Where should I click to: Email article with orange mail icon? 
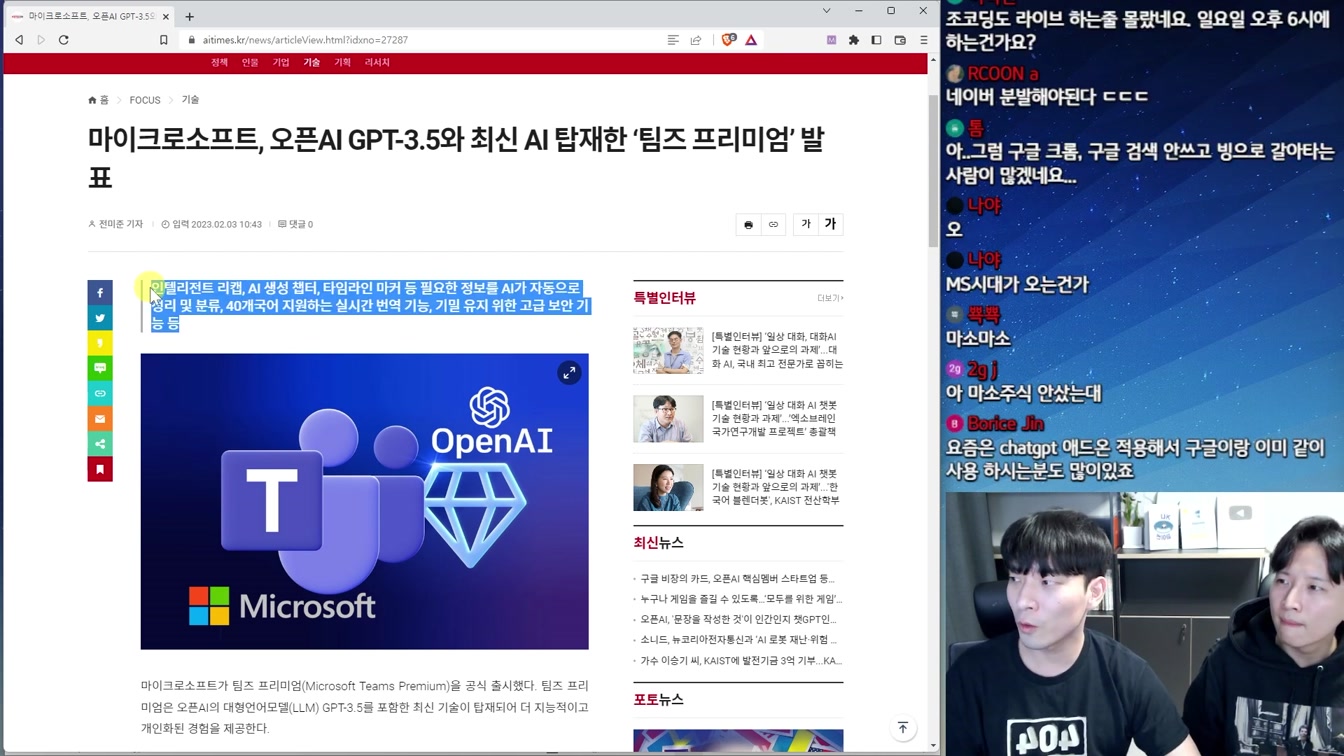[x=100, y=418]
